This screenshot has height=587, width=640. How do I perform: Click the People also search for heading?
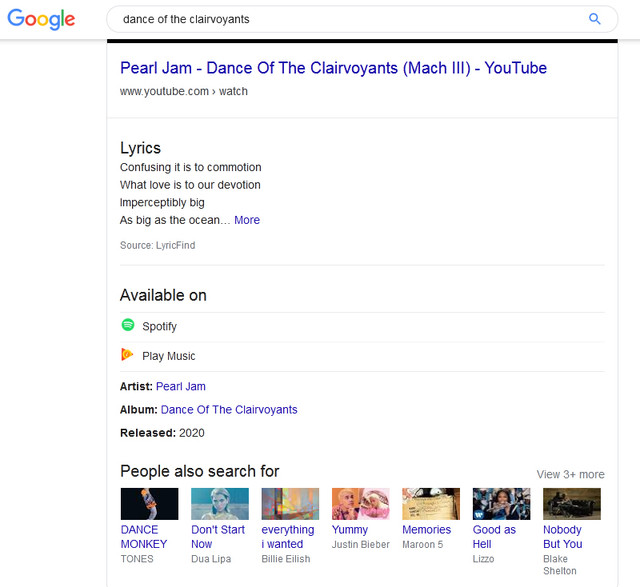pyautogui.click(x=200, y=471)
